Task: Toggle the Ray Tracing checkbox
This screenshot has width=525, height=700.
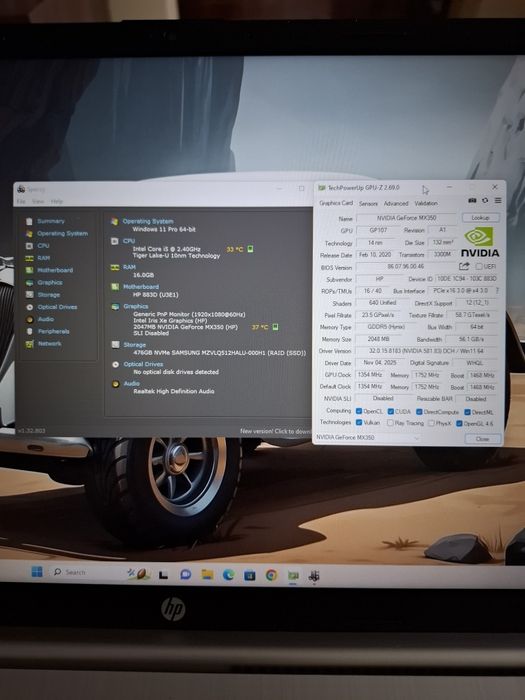Action: tap(390, 422)
